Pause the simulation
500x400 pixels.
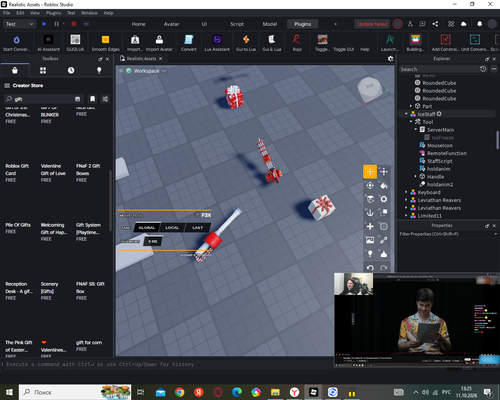56,24
